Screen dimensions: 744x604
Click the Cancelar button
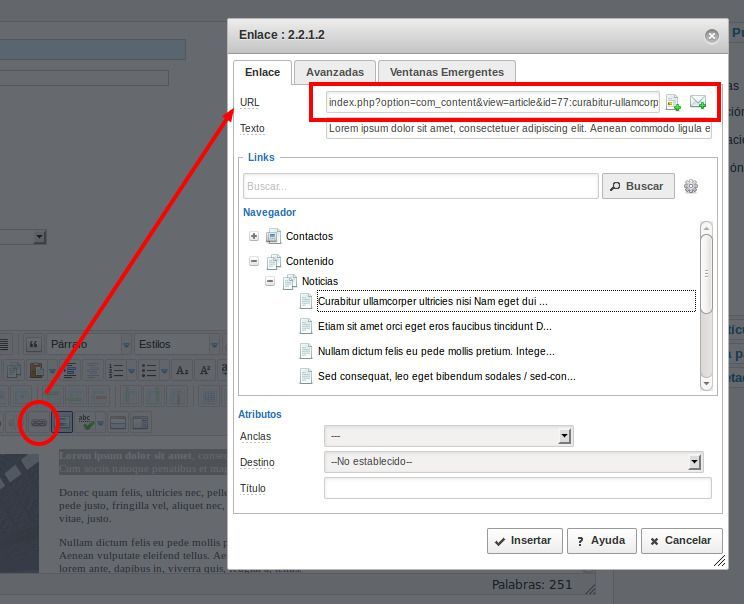(x=681, y=541)
